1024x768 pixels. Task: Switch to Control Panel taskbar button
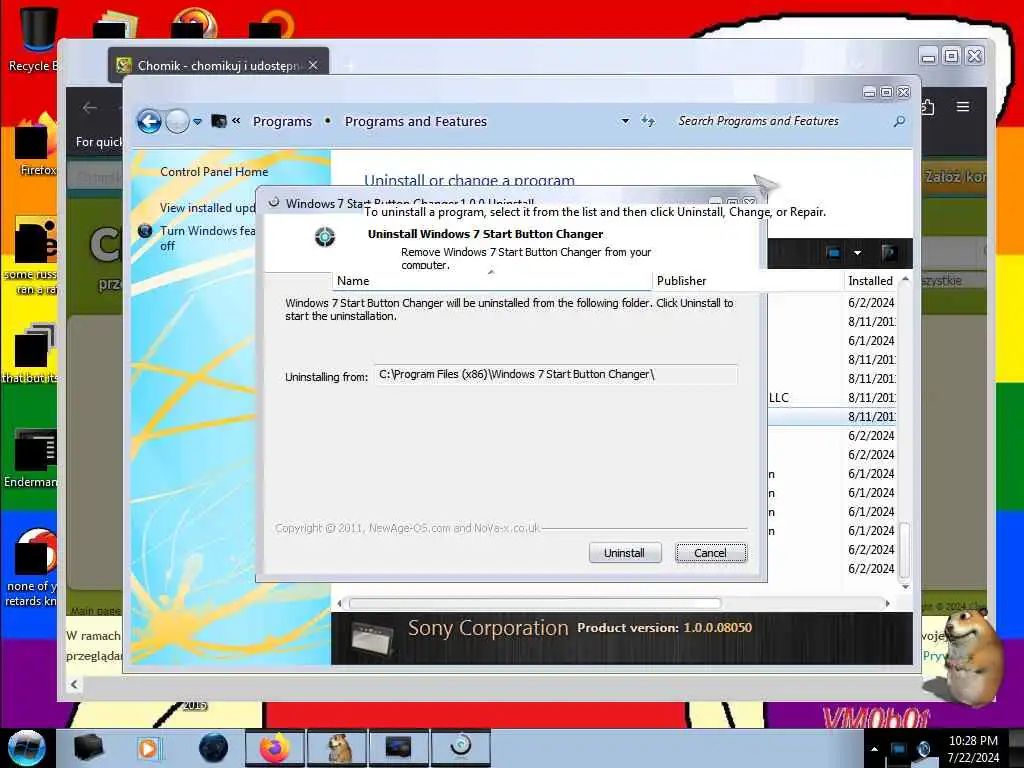tap(398, 748)
